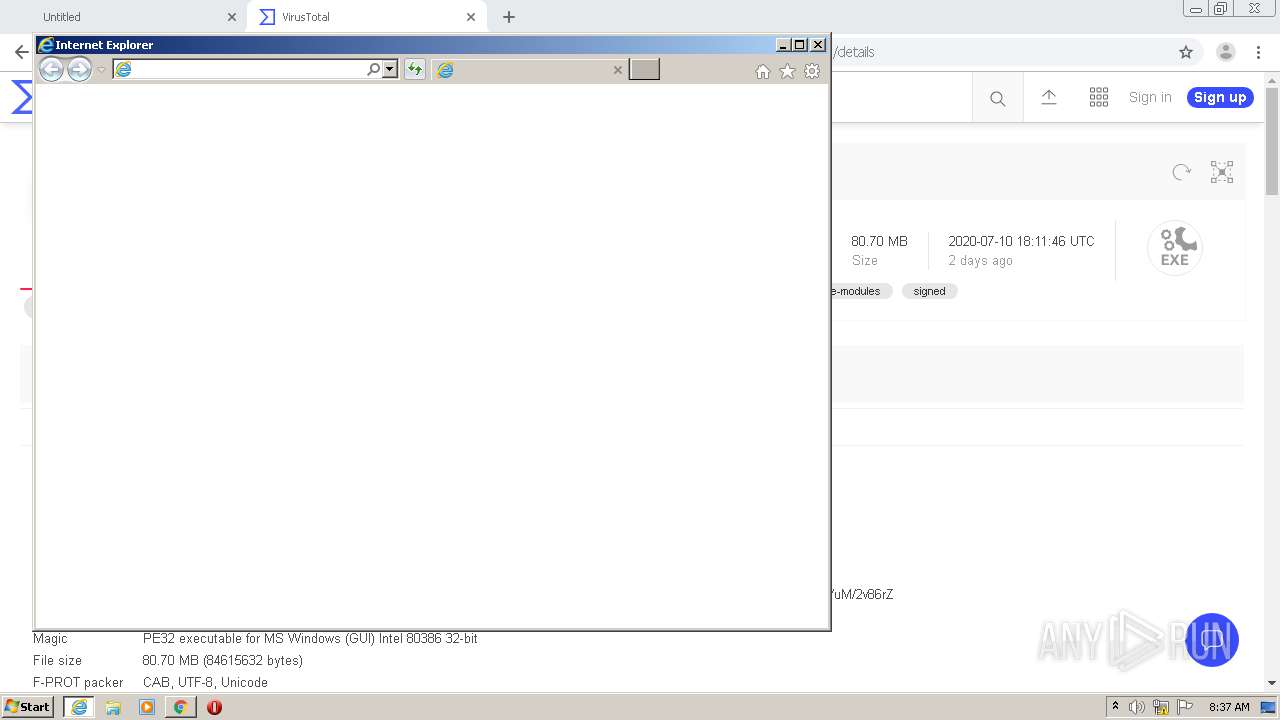Open recent pages dropdown beside forward button
Image resolution: width=1280 pixels, height=720 pixels.
[x=101, y=70]
